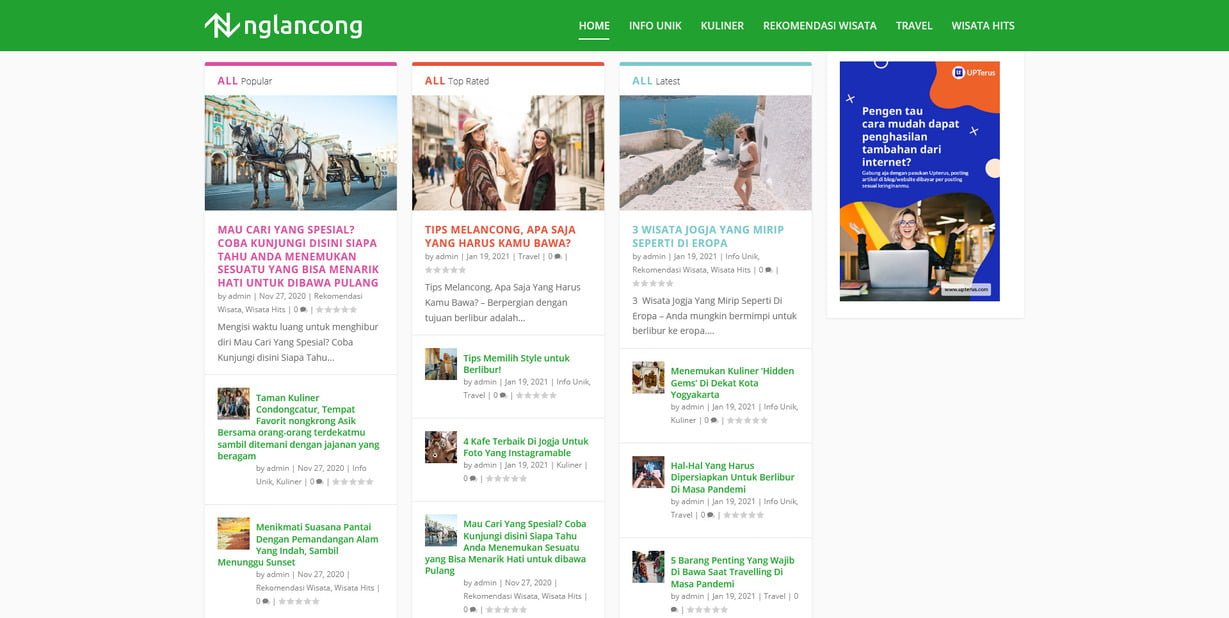Viewport: 1229px width, 618px height.
Task: Click the Nglancong site logo
Action: coord(283,25)
